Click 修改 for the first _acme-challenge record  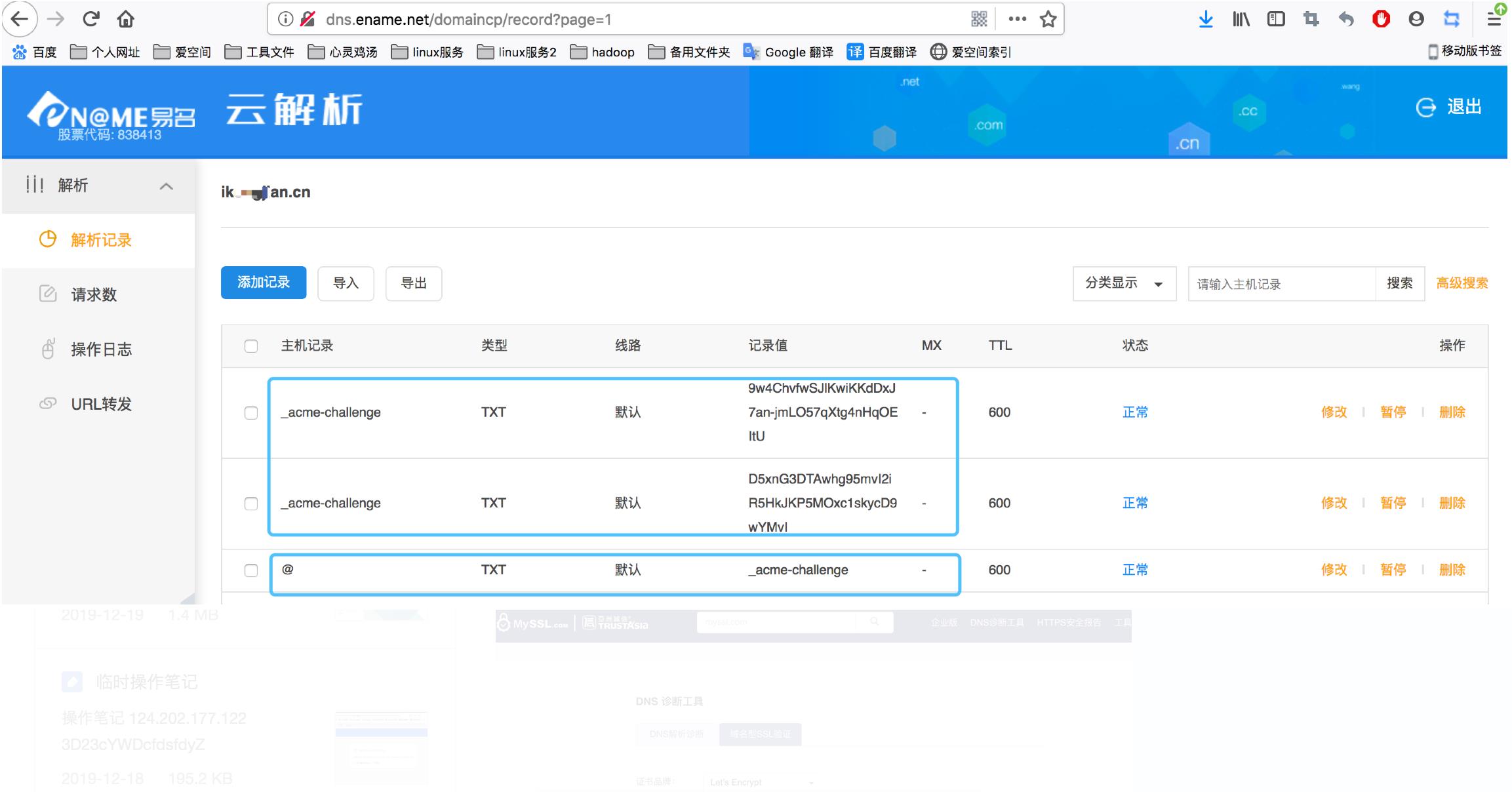tap(1334, 412)
